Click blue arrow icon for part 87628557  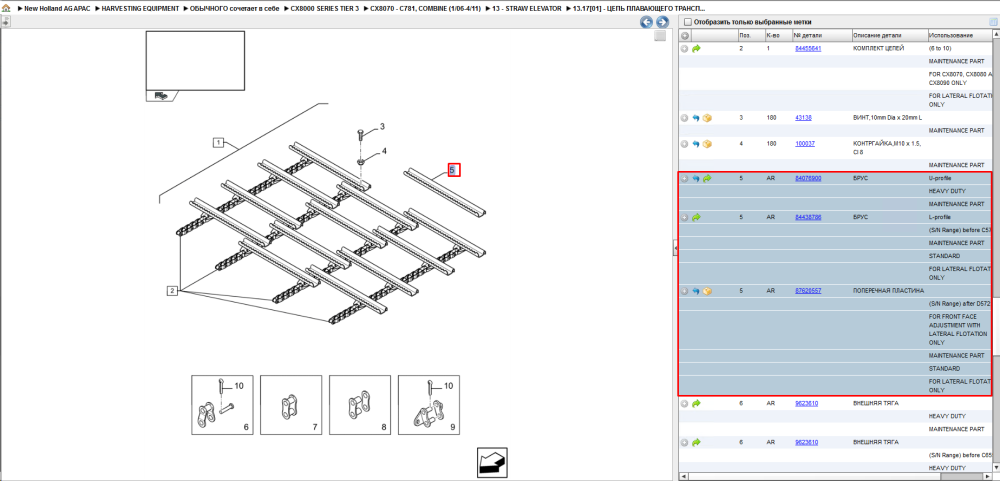click(x=696, y=291)
